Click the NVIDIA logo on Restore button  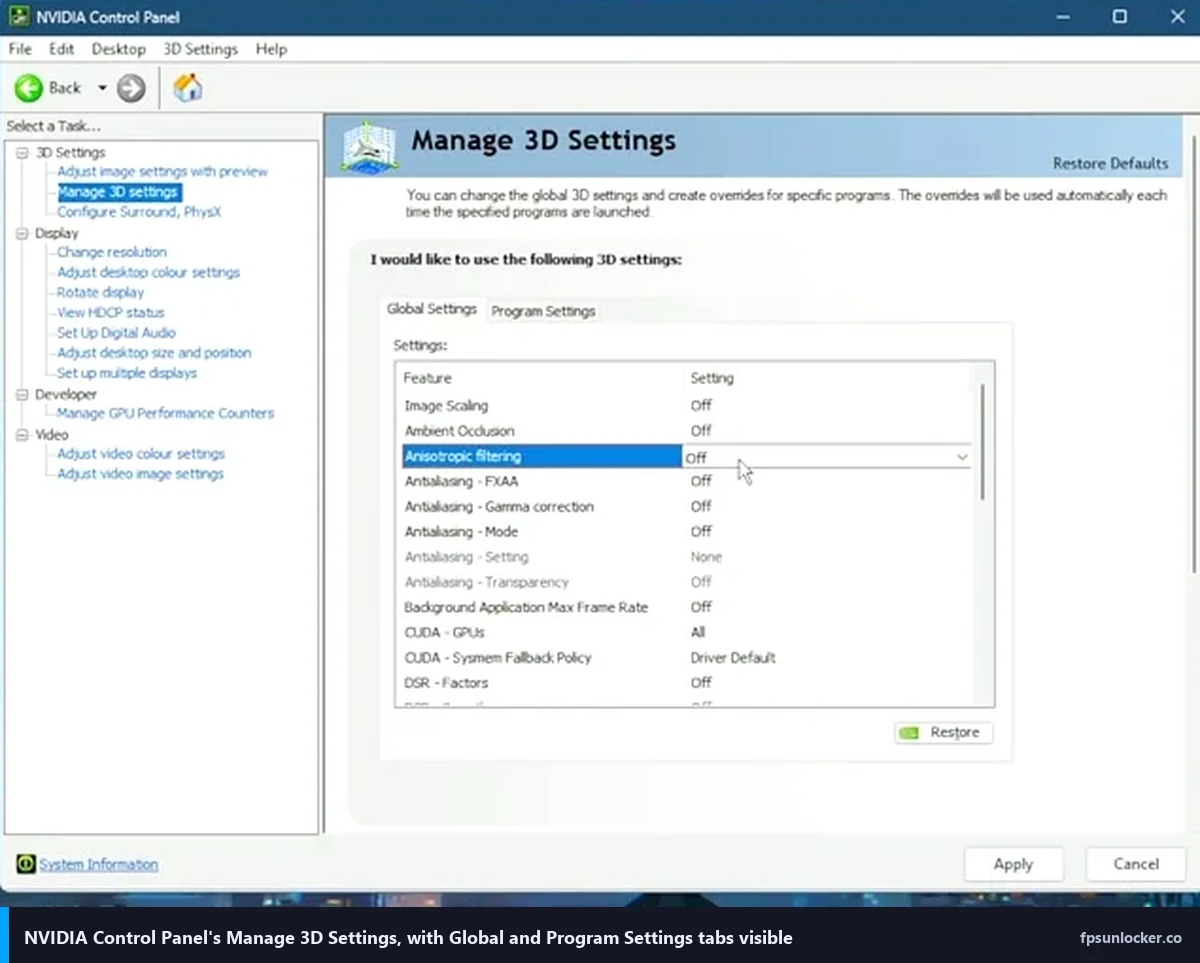pos(909,733)
